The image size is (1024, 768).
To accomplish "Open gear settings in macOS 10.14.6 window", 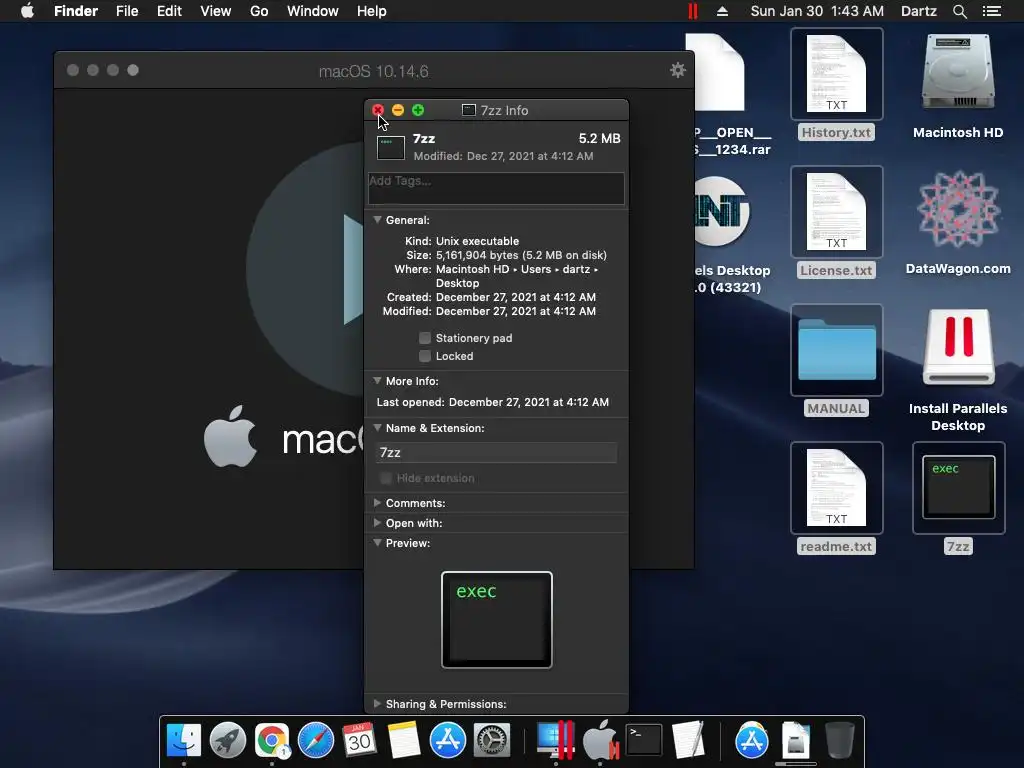I will point(678,70).
